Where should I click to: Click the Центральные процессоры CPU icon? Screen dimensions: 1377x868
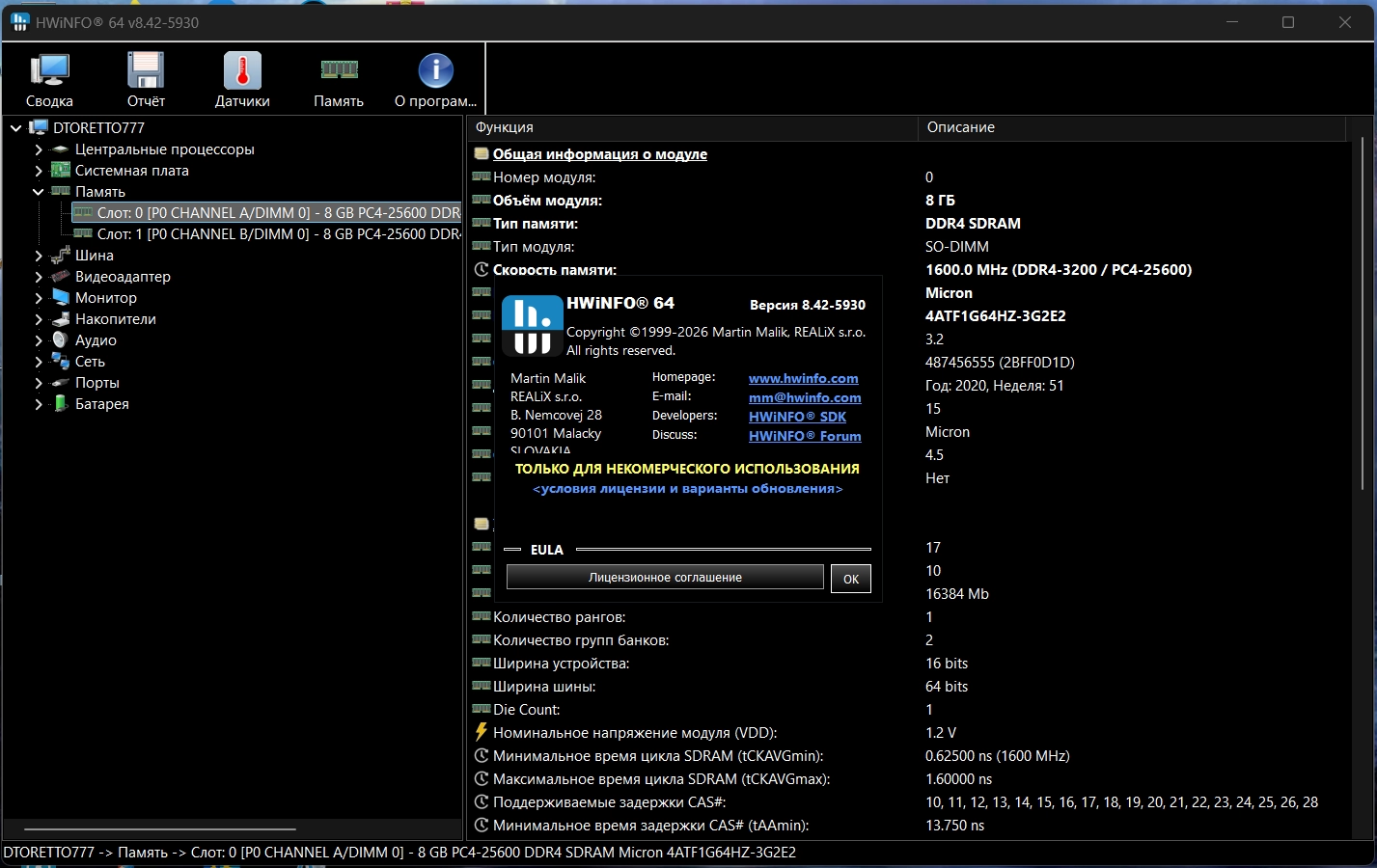(60, 149)
